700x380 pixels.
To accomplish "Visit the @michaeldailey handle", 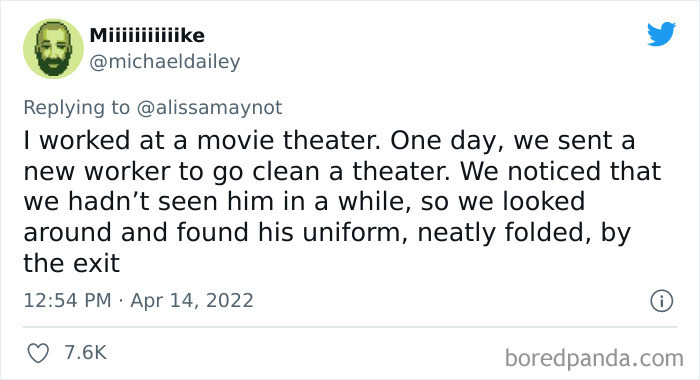I will pos(165,61).
